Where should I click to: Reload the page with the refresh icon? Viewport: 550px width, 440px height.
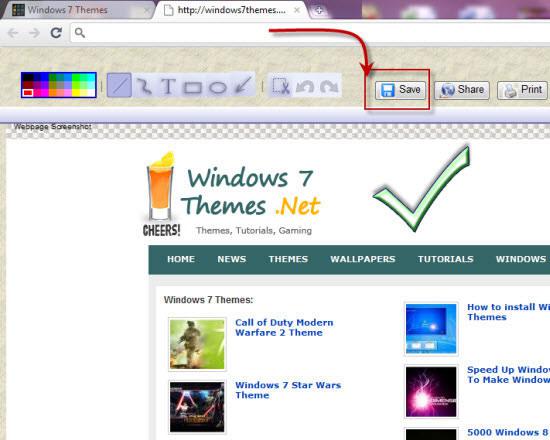pyautogui.click(x=56, y=33)
